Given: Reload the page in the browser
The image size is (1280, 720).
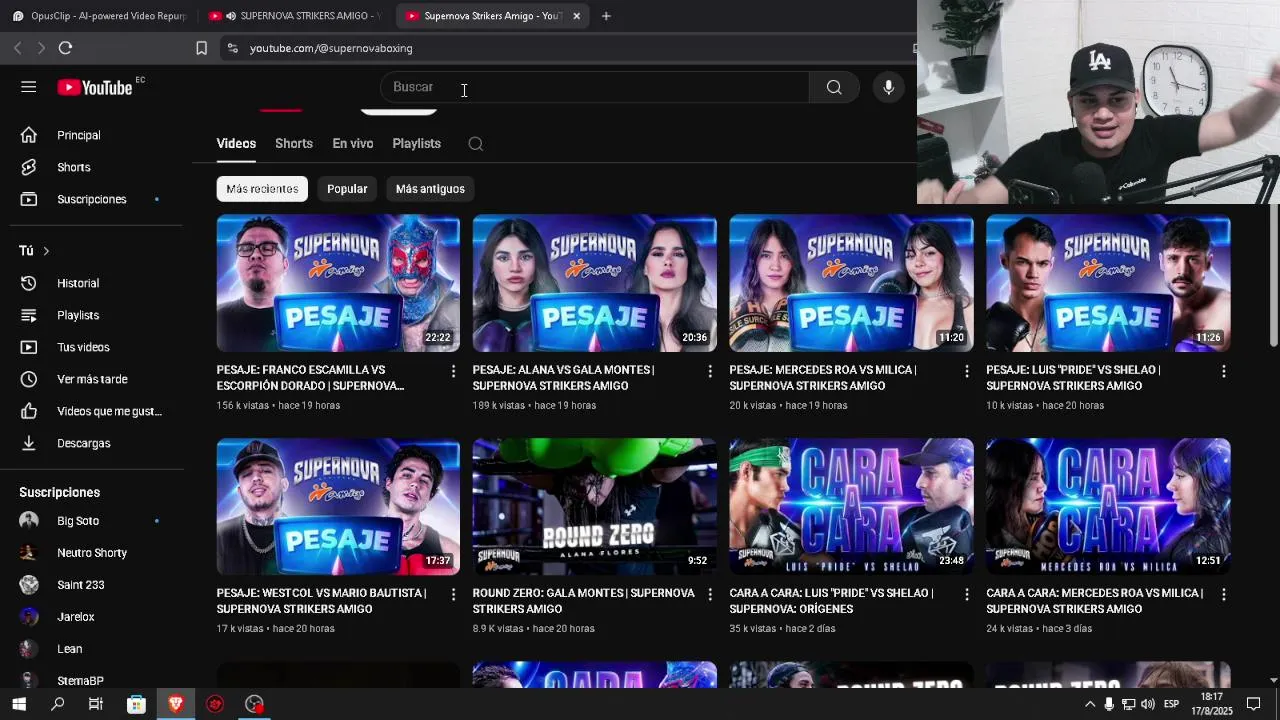Looking at the screenshot, I should click(65, 48).
